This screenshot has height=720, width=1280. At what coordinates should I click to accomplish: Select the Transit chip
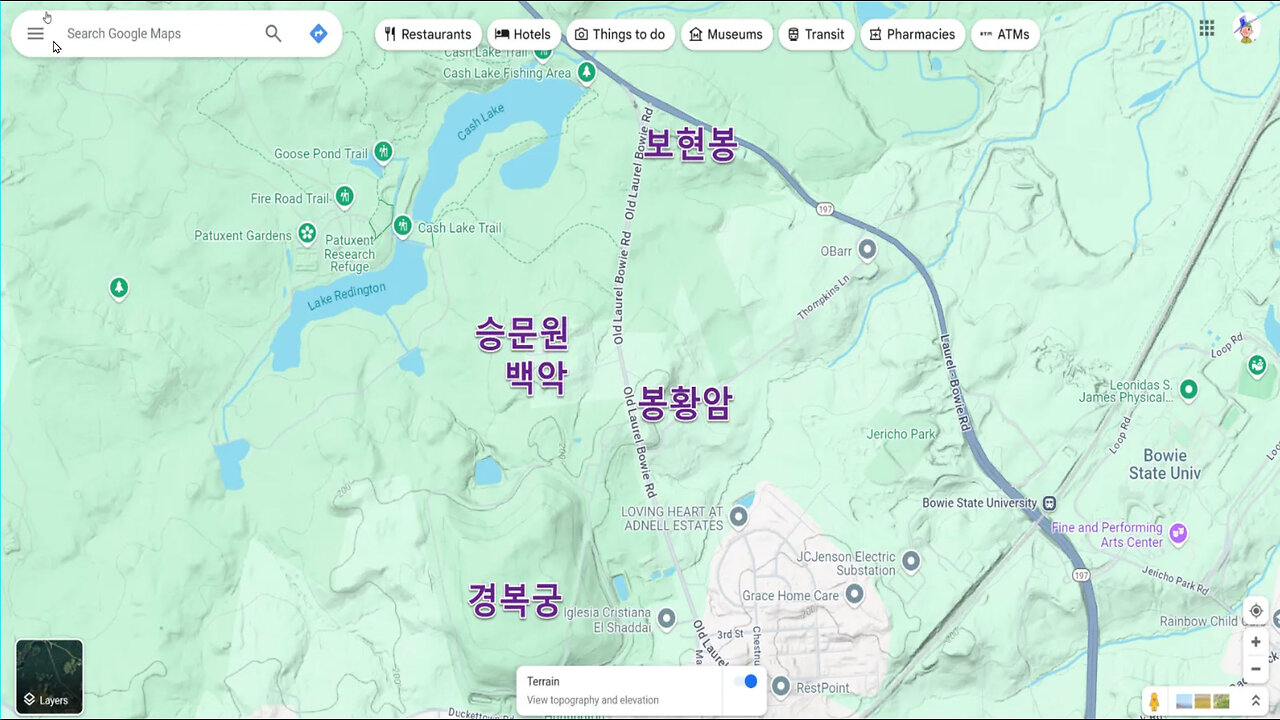click(816, 34)
